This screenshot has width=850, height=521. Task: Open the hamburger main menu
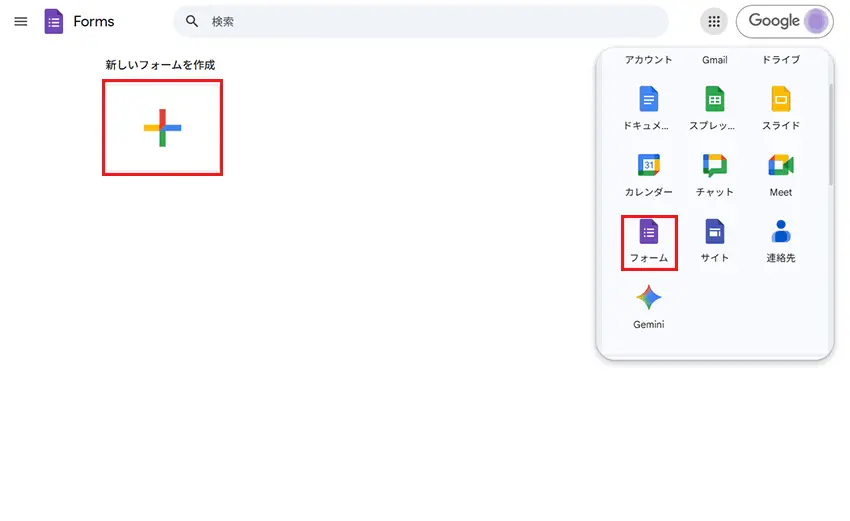click(x=20, y=21)
